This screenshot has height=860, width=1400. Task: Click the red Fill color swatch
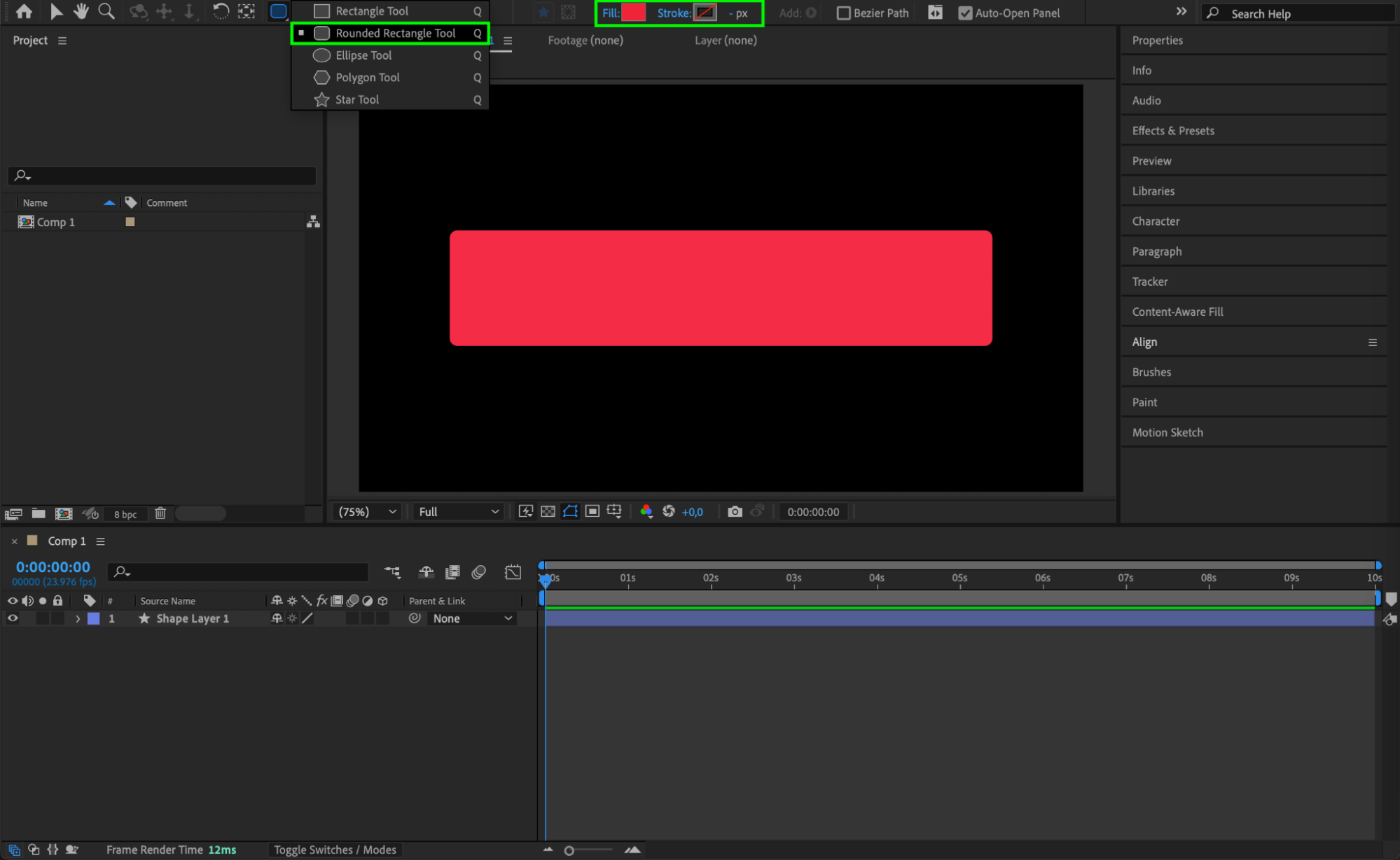633,13
